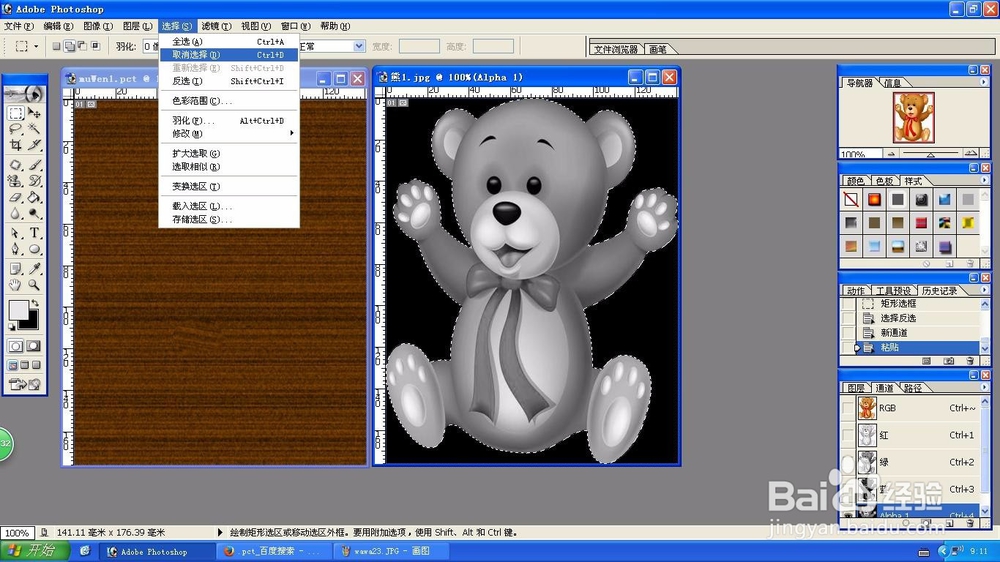
Task: Select the Magic Wand tool
Action: click(x=34, y=129)
